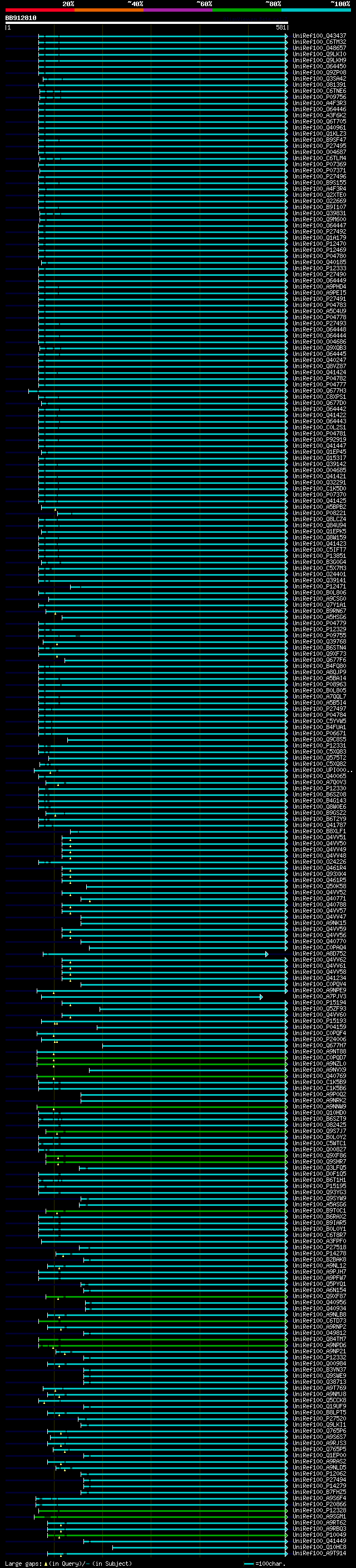Viewport: 356px width, 1568px height.
Task: Click the =100char. scale legend
Action: [x=265, y=1564]
